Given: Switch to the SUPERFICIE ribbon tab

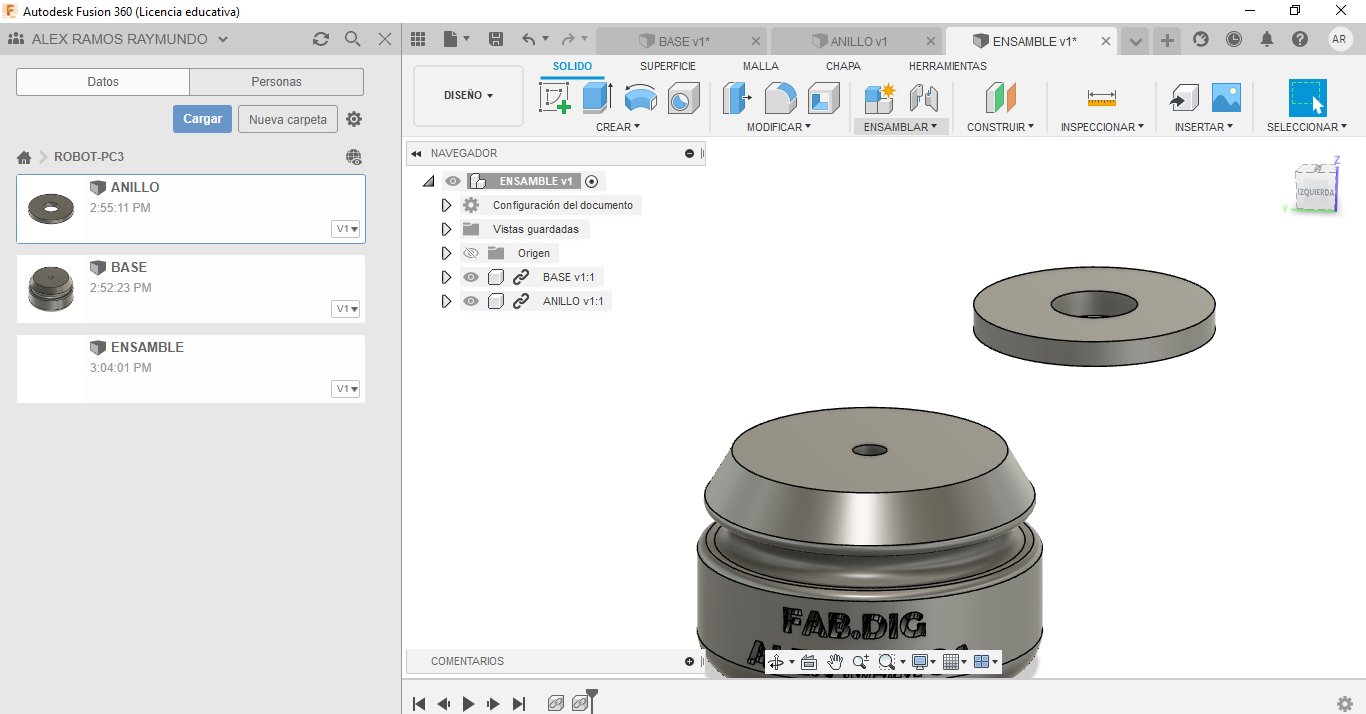Looking at the screenshot, I should click(668, 66).
